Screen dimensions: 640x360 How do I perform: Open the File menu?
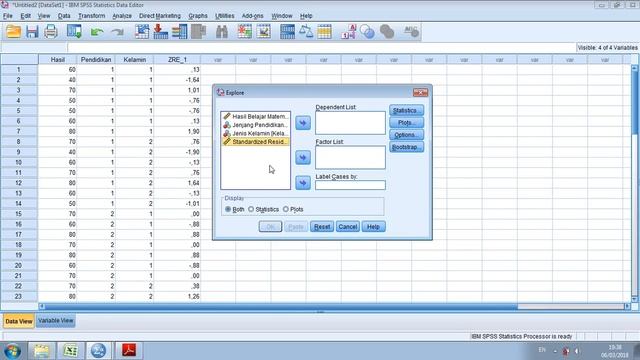click(8, 16)
